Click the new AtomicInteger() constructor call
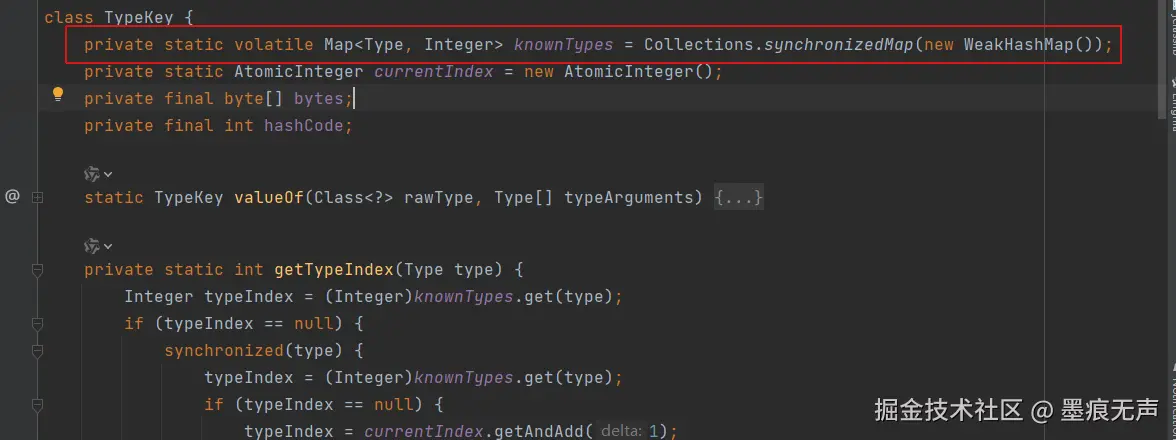1176x440 pixels. pos(618,71)
